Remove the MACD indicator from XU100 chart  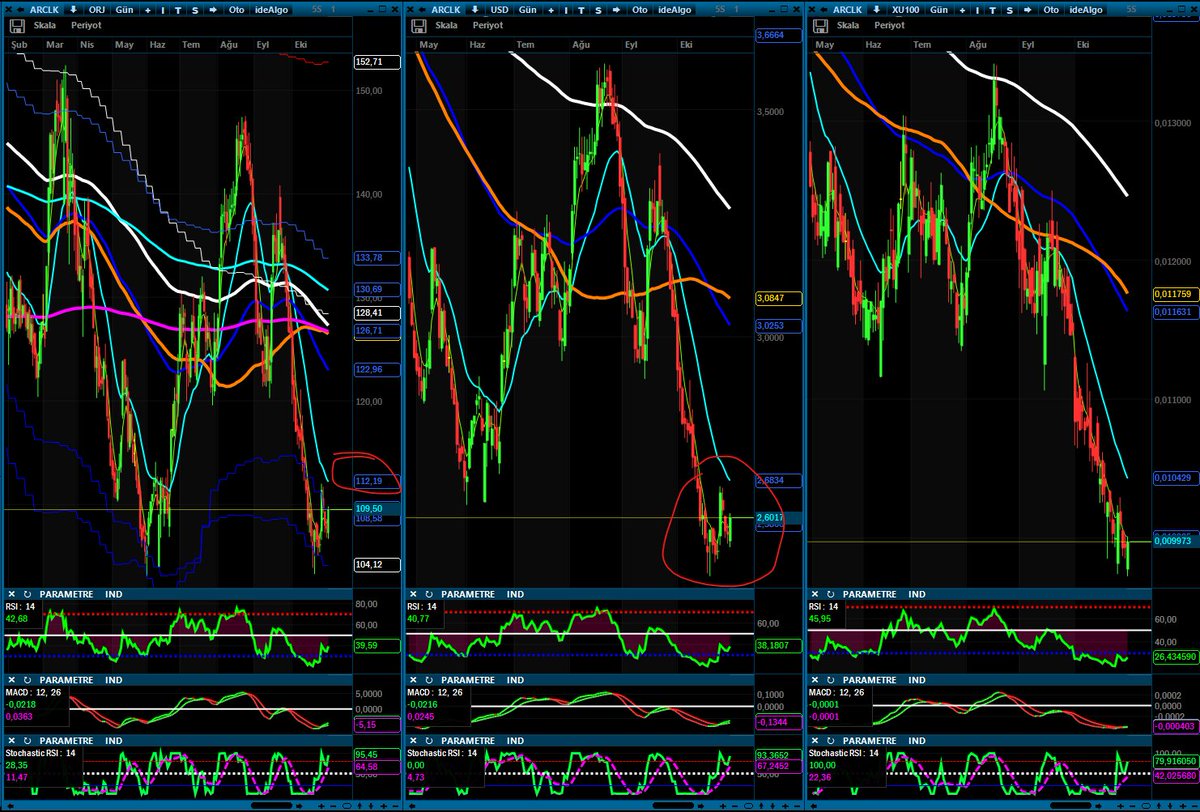tap(815, 679)
